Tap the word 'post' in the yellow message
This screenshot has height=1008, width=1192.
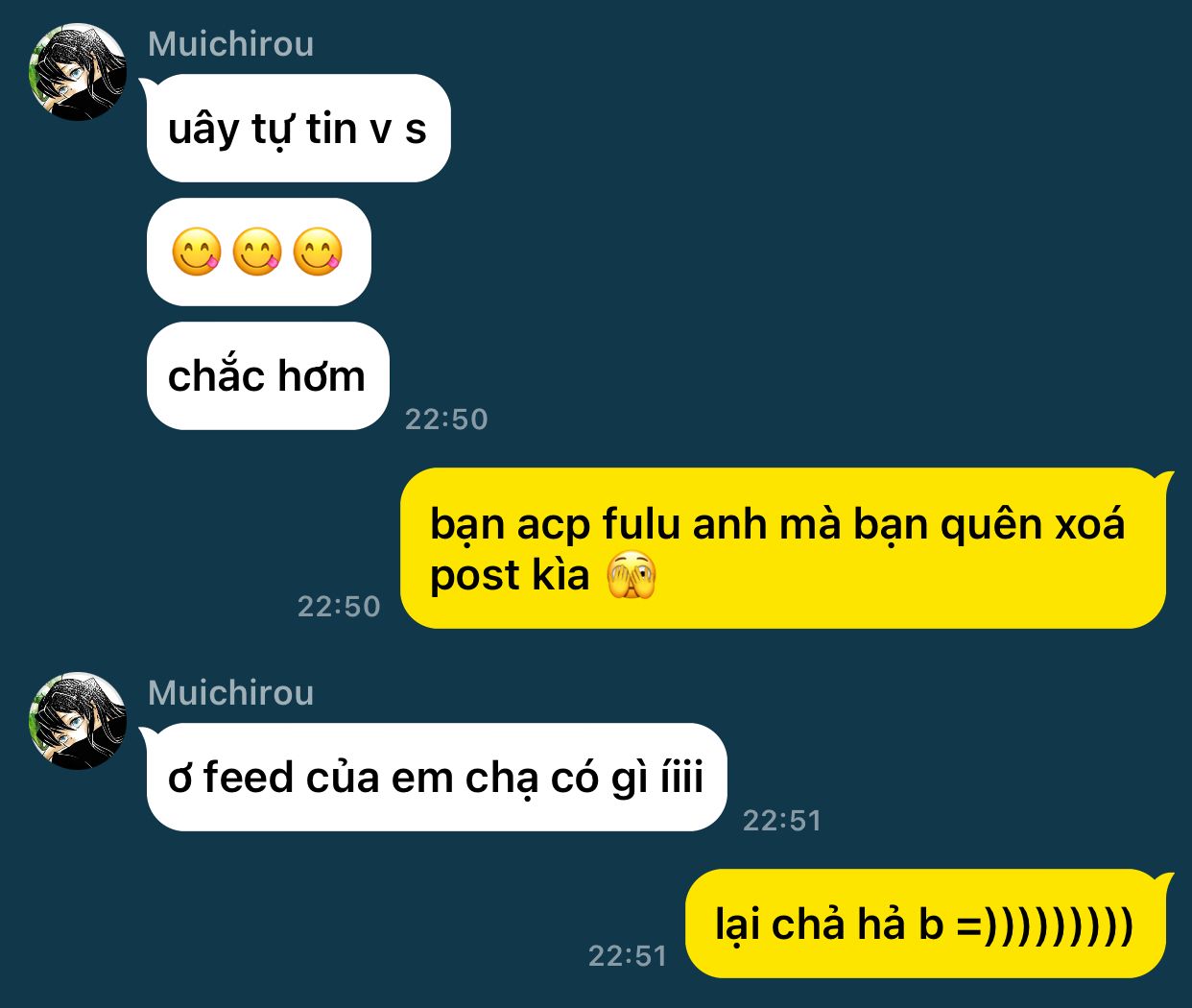click(x=472, y=577)
